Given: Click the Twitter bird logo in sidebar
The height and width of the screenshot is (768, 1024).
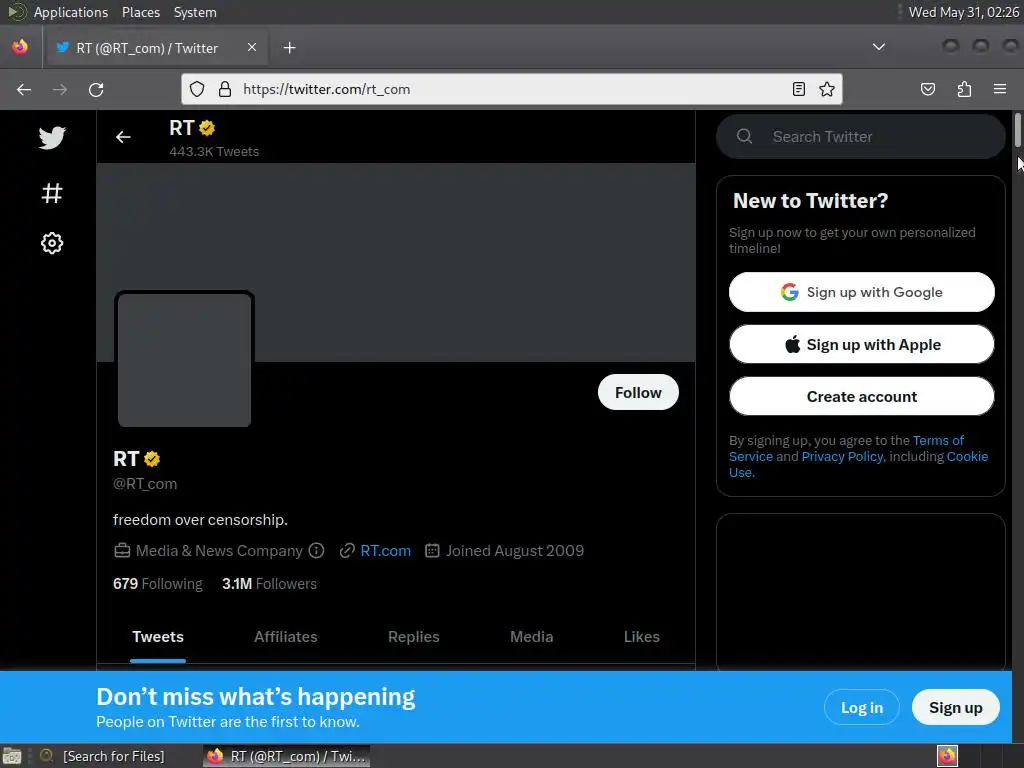Looking at the screenshot, I should 52,137.
